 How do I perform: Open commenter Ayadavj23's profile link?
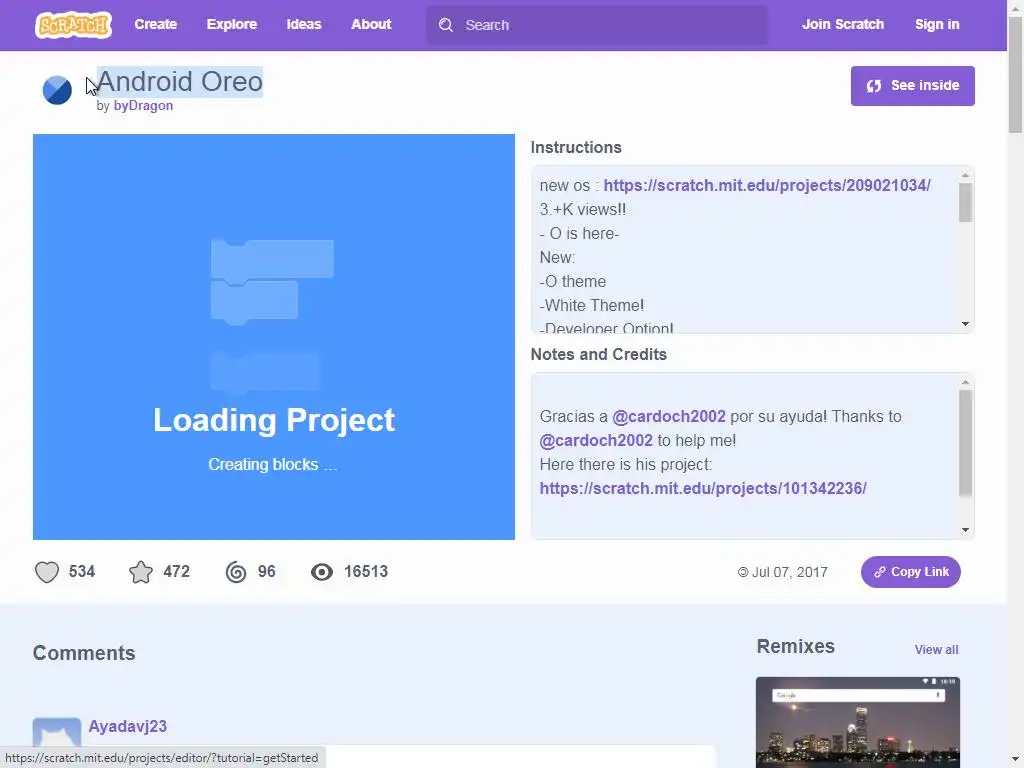[x=127, y=726]
